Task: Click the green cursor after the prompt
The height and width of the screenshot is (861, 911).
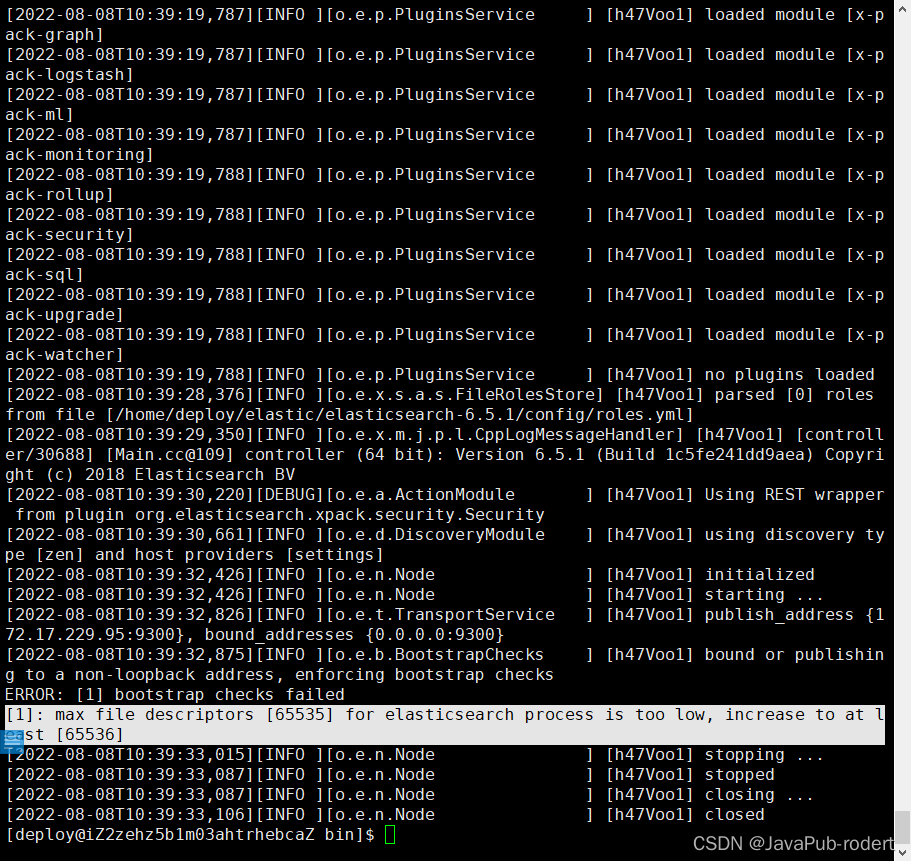Action: [x=390, y=835]
